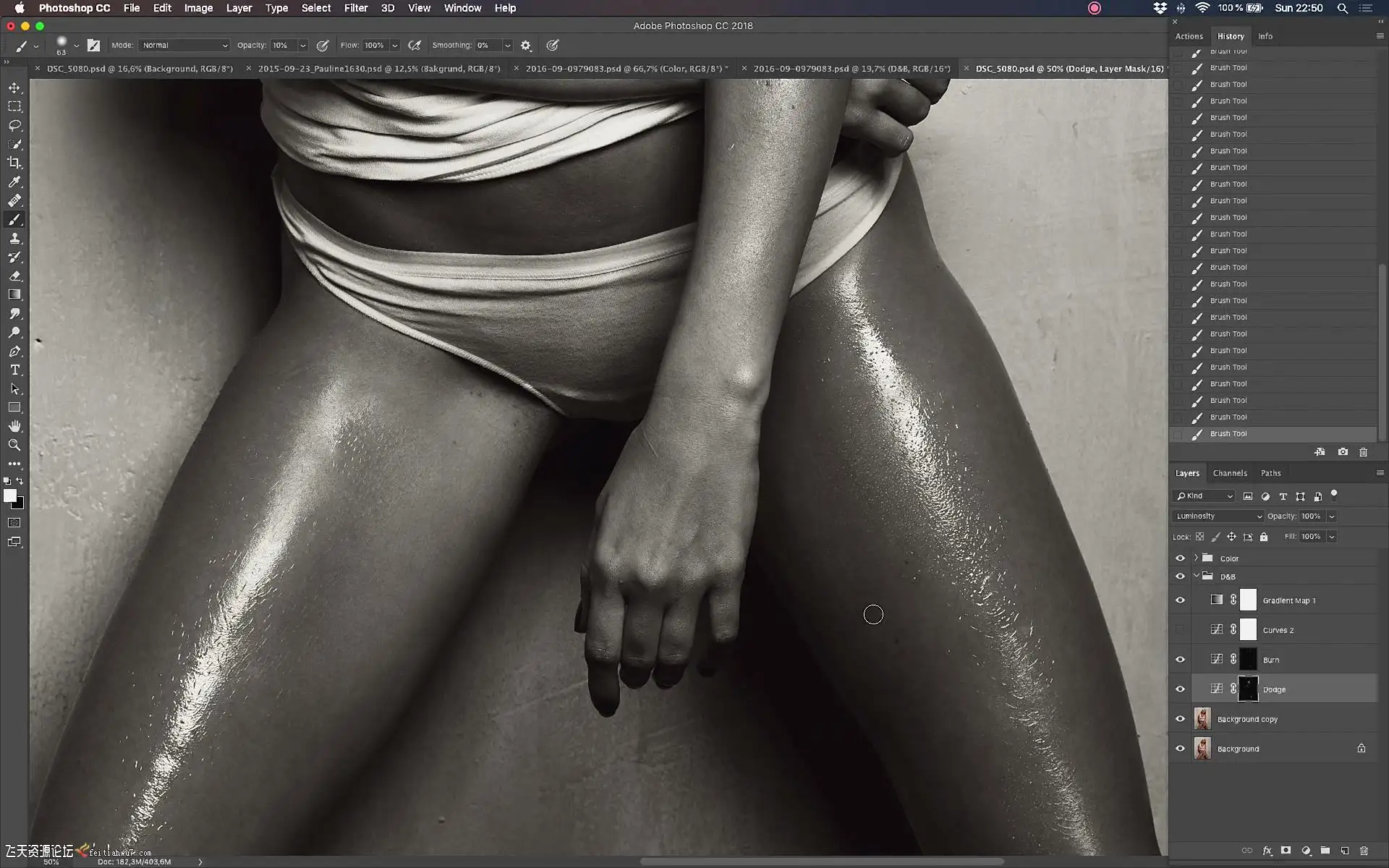The image size is (1389, 868).
Task: Select the Lasso tool
Action: 14,125
